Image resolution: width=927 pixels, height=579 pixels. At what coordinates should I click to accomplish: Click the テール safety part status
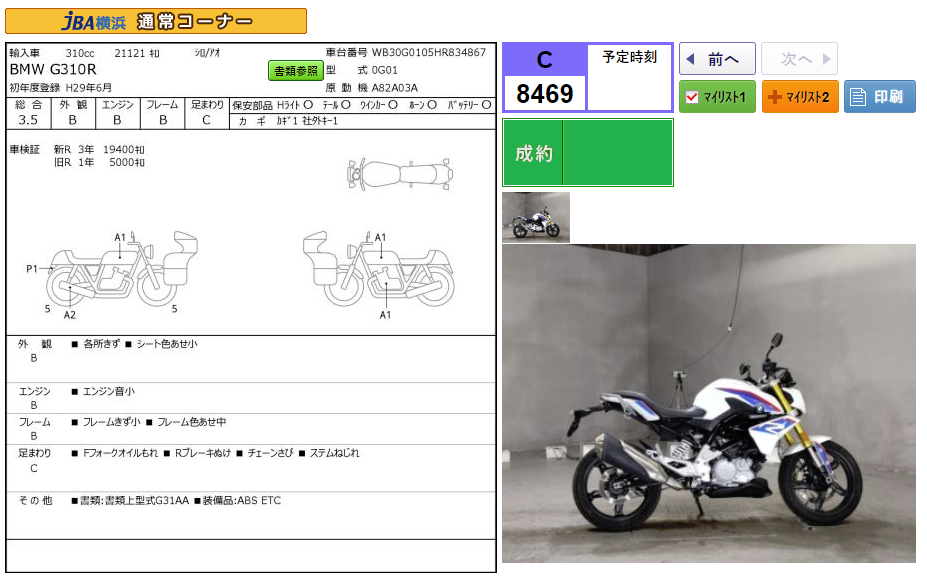[336, 105]
